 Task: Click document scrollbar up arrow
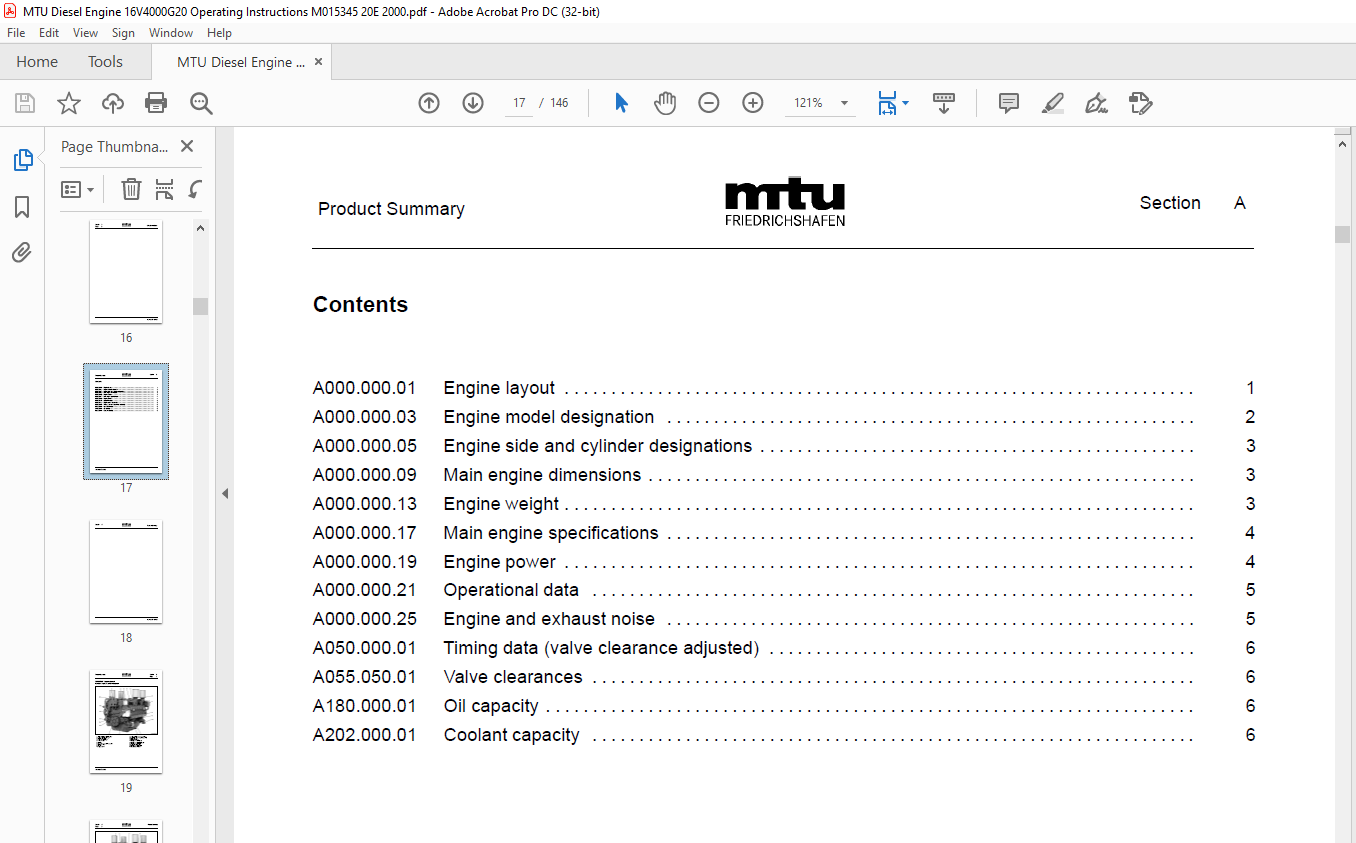click(1343, 144)
